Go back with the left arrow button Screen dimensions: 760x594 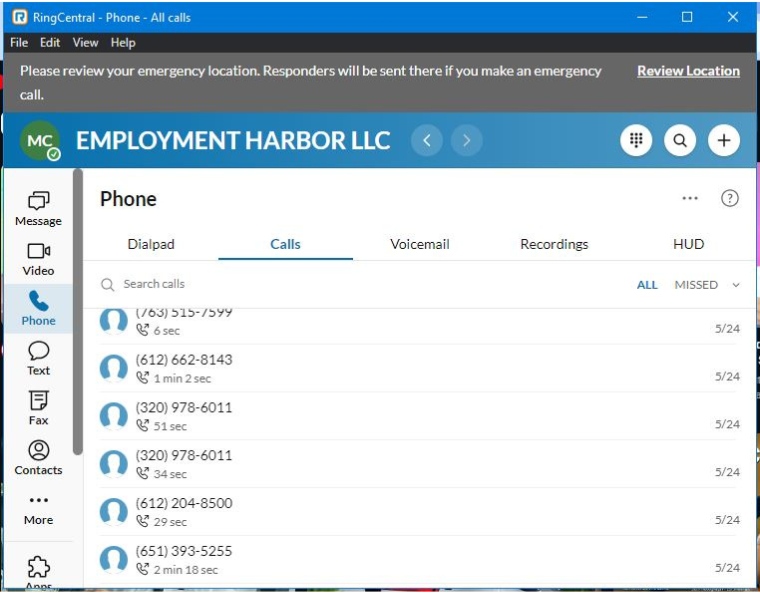427,141
